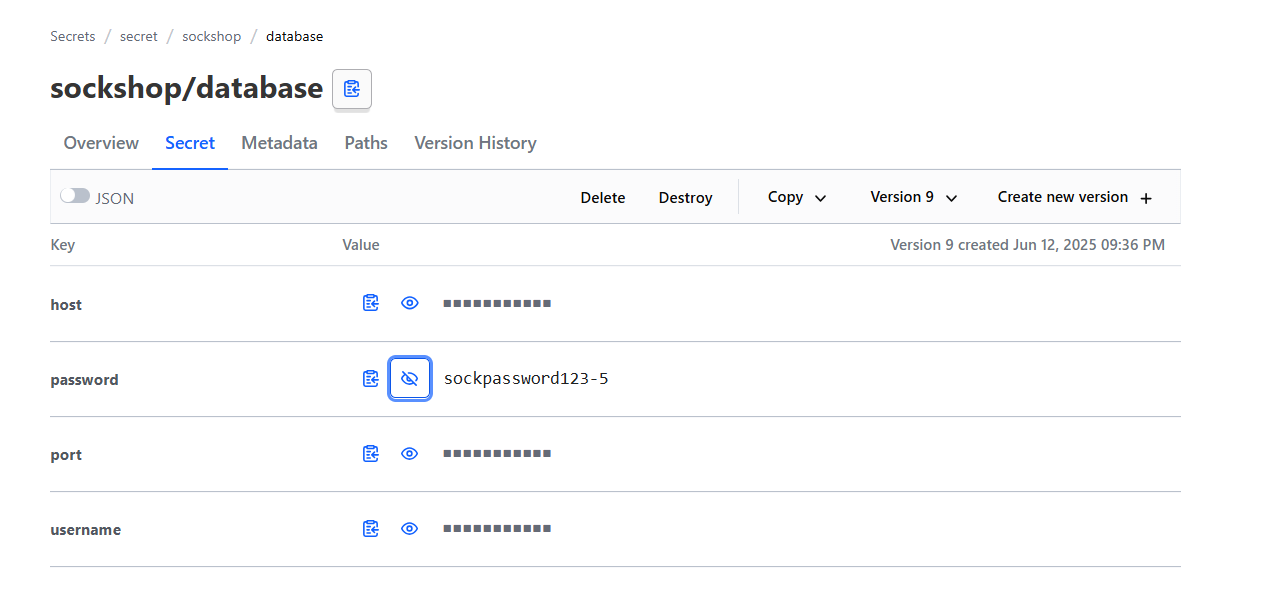Viewport: 1272px width, 598px height.
Task: Hide the password value
Action: tap(409, 379)
